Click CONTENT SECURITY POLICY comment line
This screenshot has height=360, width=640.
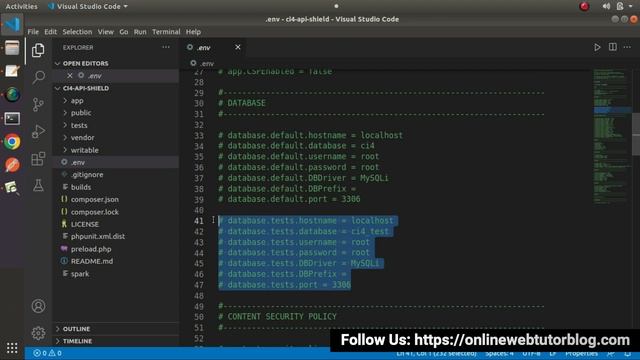click(277, 317)
